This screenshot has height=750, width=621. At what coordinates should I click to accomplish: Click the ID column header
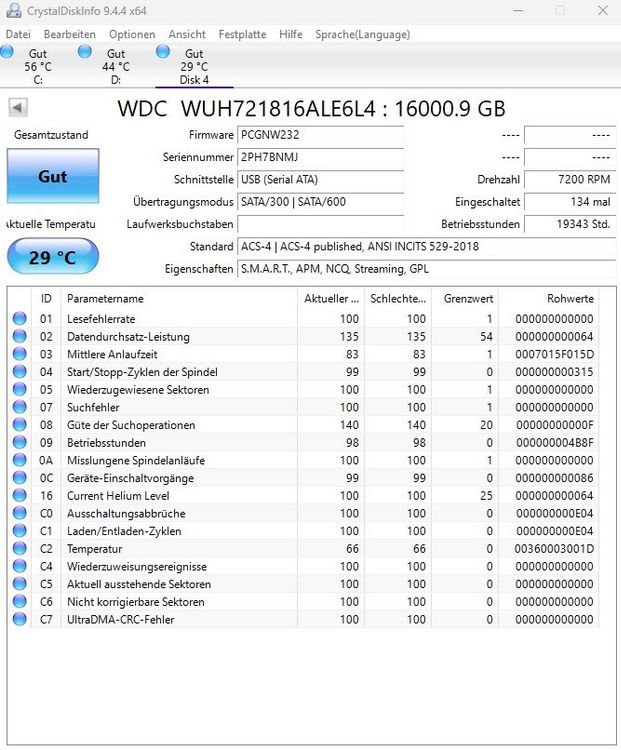pyautogui.click(x=46, y=298)
